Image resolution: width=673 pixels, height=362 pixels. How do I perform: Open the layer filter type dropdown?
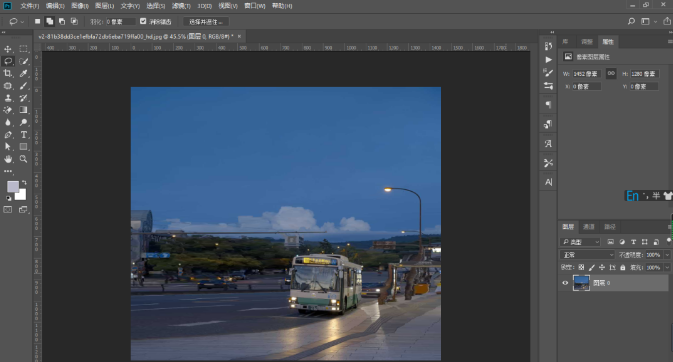point(580,242)
